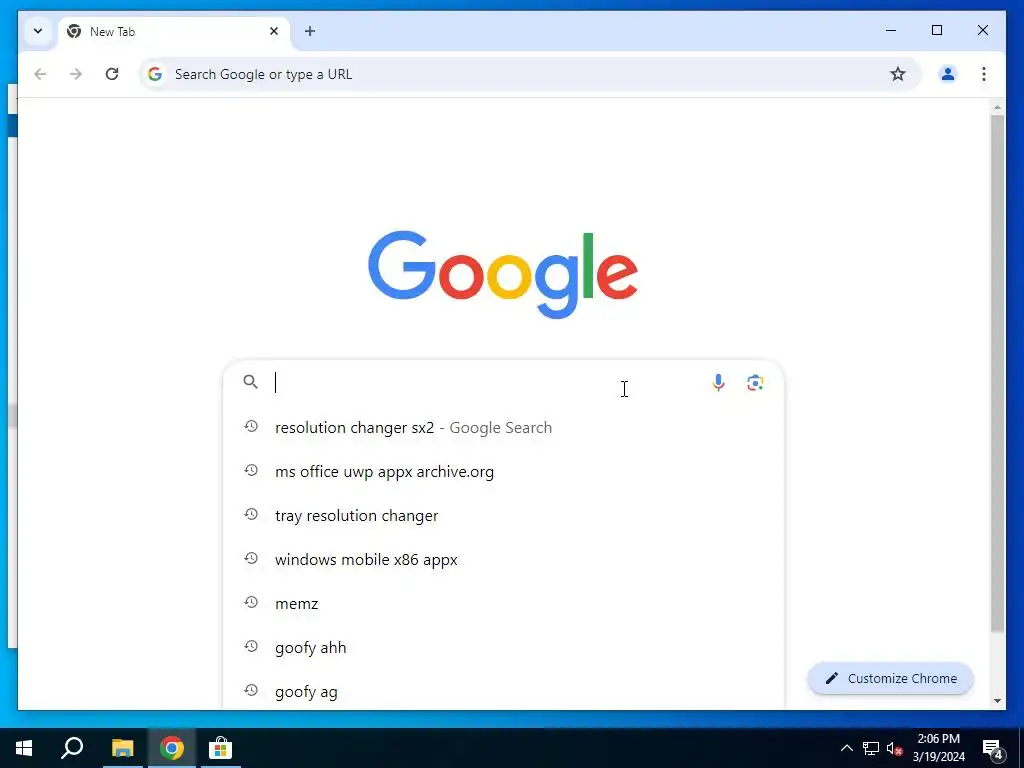The image size is (1024, 768).
Task: Bookmark this tab with the star icon
Action: click(x=898, y=74)
